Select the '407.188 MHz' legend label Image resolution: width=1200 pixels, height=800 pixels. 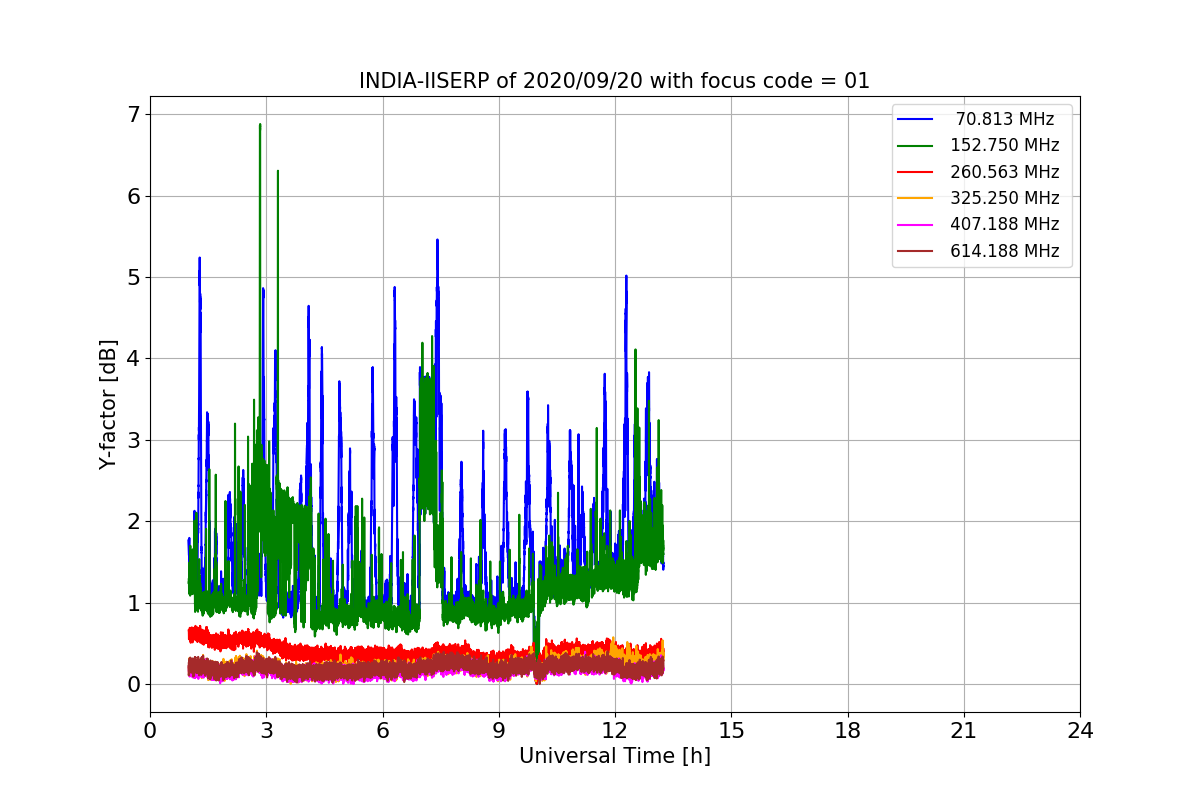(1005, 224)
